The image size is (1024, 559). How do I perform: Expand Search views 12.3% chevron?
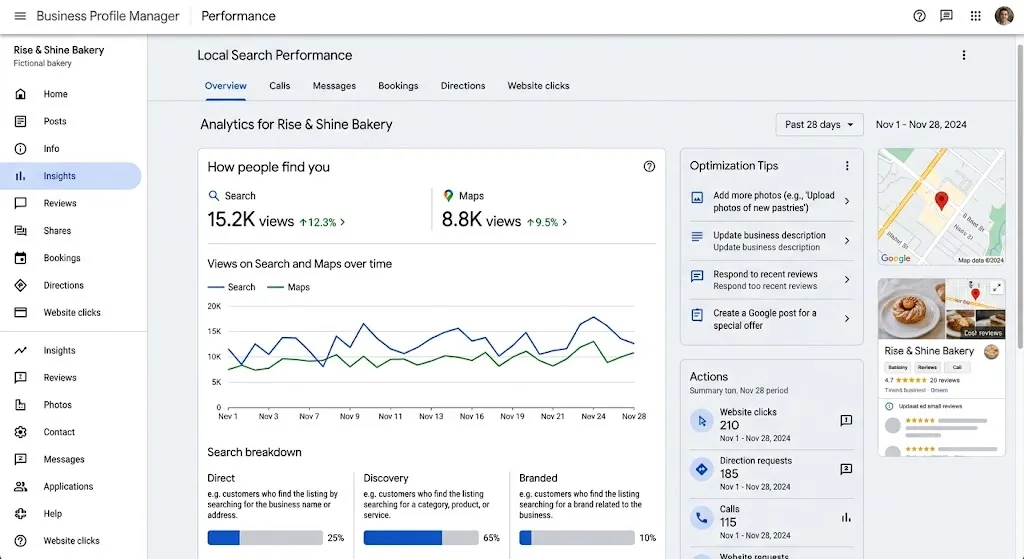[x=343, y=223]
